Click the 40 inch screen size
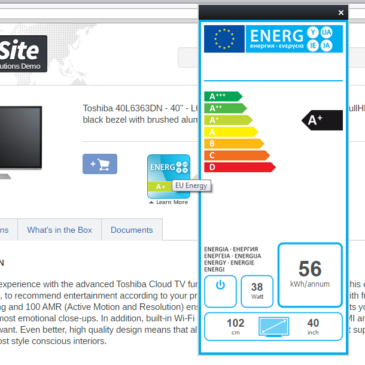Viewport: 365px width, 365px height. pos(313,326)
